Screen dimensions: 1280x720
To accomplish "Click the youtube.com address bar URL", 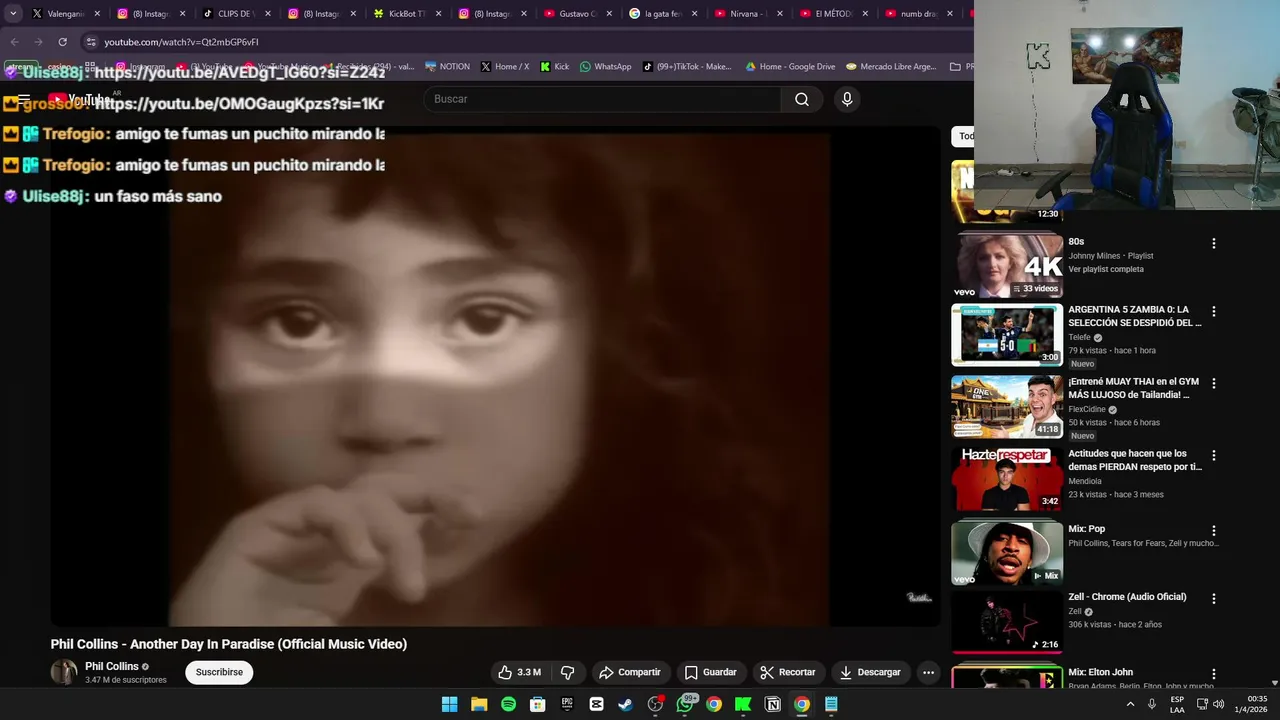I will pyautogui.click(x=181, y=42).
